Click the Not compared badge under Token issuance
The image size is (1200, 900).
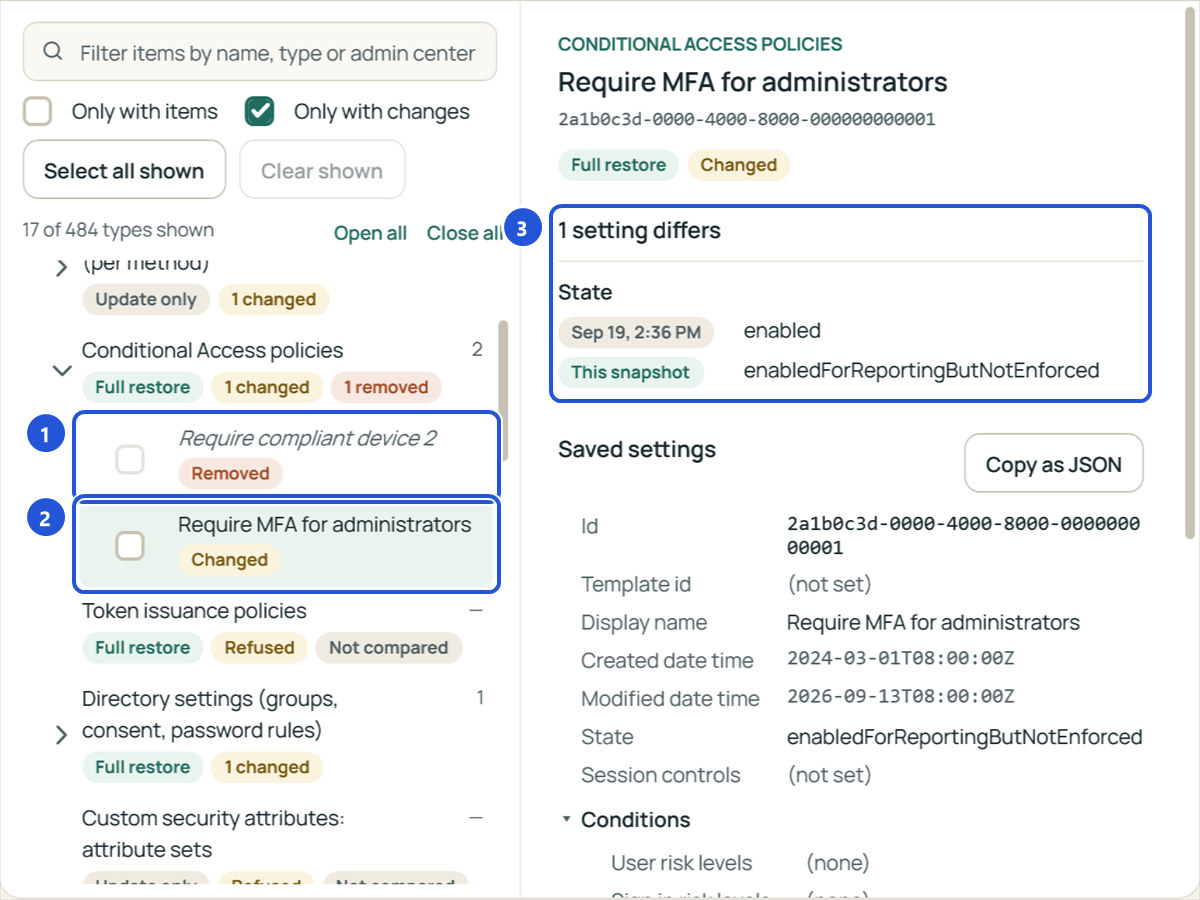(x=388, y=647)
